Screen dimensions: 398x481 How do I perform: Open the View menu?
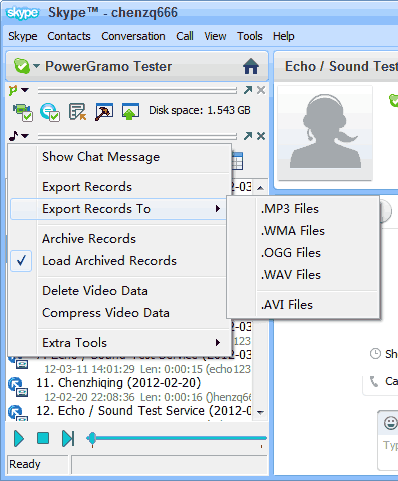215,36
